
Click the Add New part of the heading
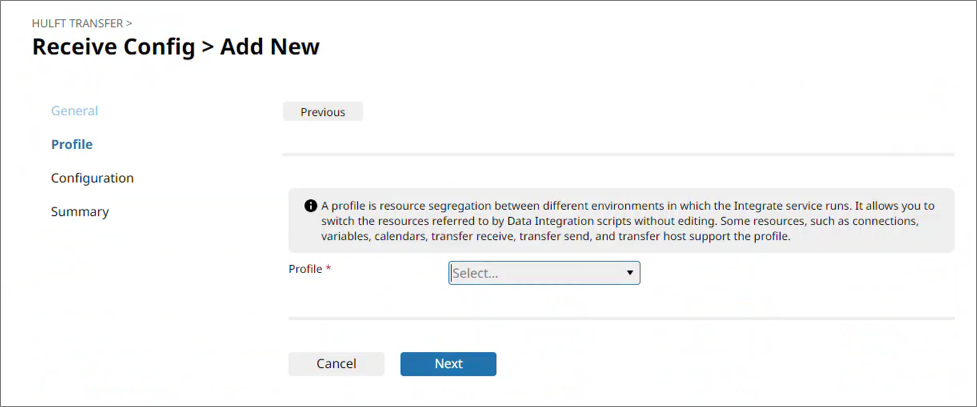(x=270, y=47)
